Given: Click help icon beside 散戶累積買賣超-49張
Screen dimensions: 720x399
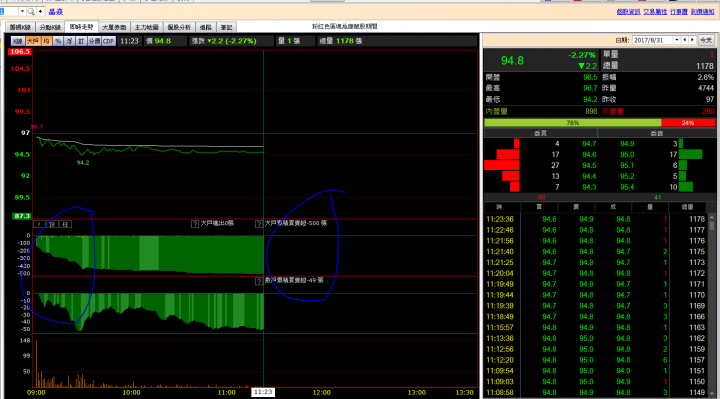Looking at the screenshot, I should 259,281.
